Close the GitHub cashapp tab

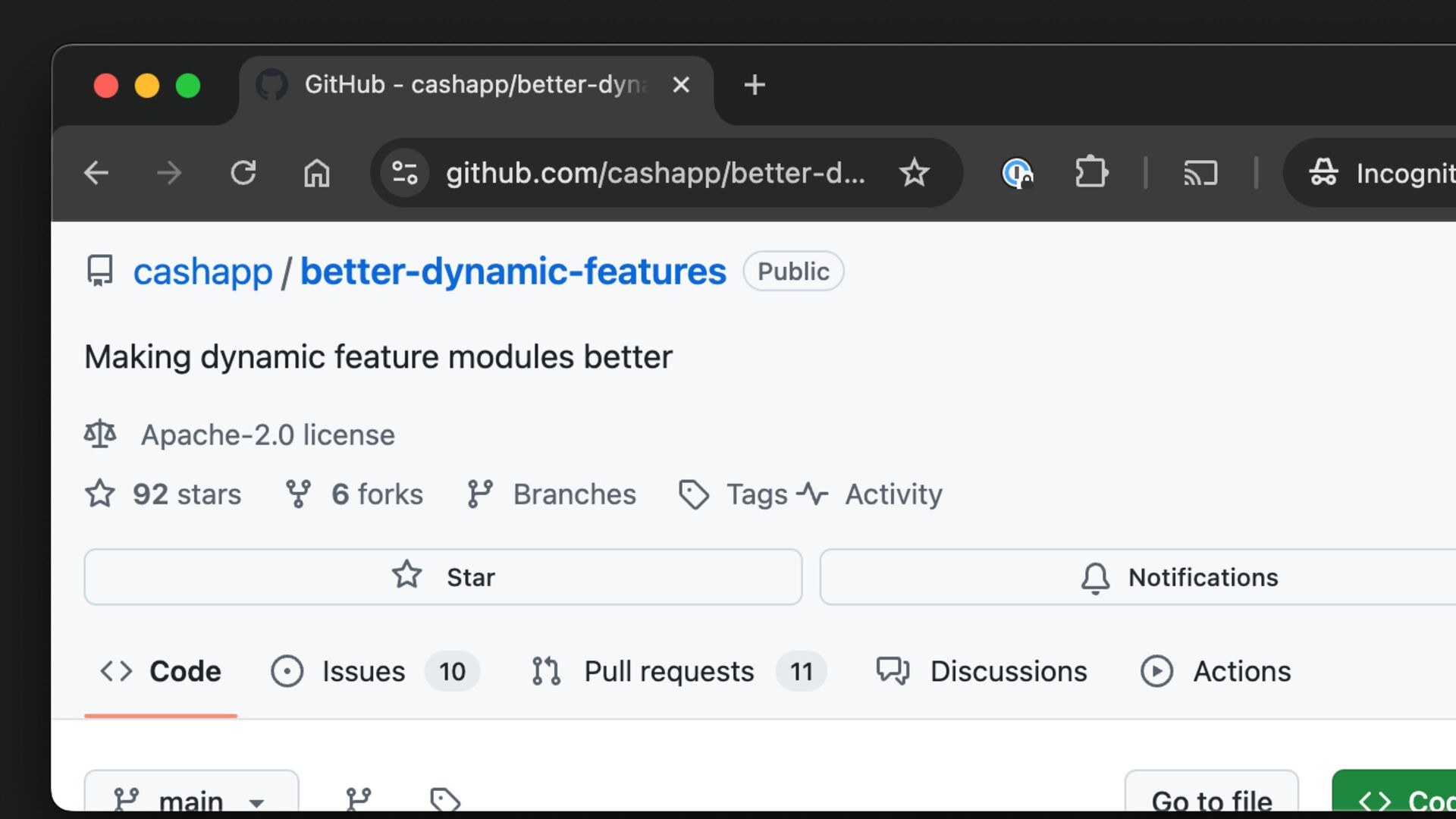pos(681,85)
